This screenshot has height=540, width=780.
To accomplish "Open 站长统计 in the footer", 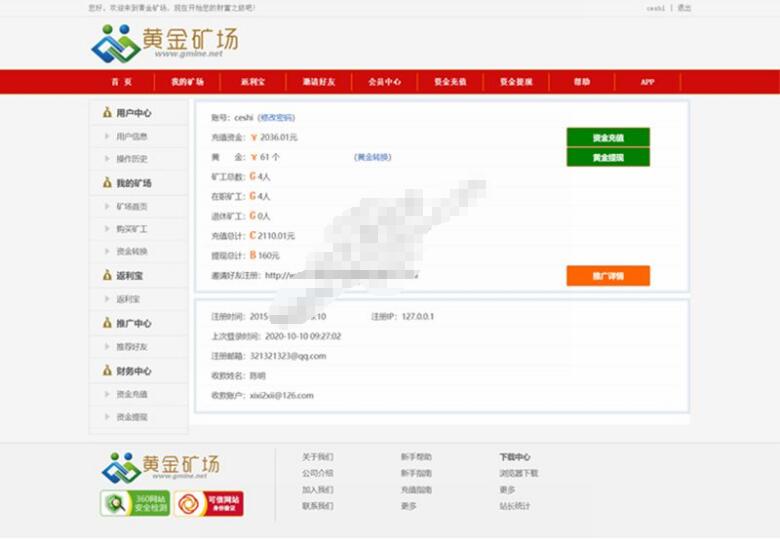I will [515, 506].
